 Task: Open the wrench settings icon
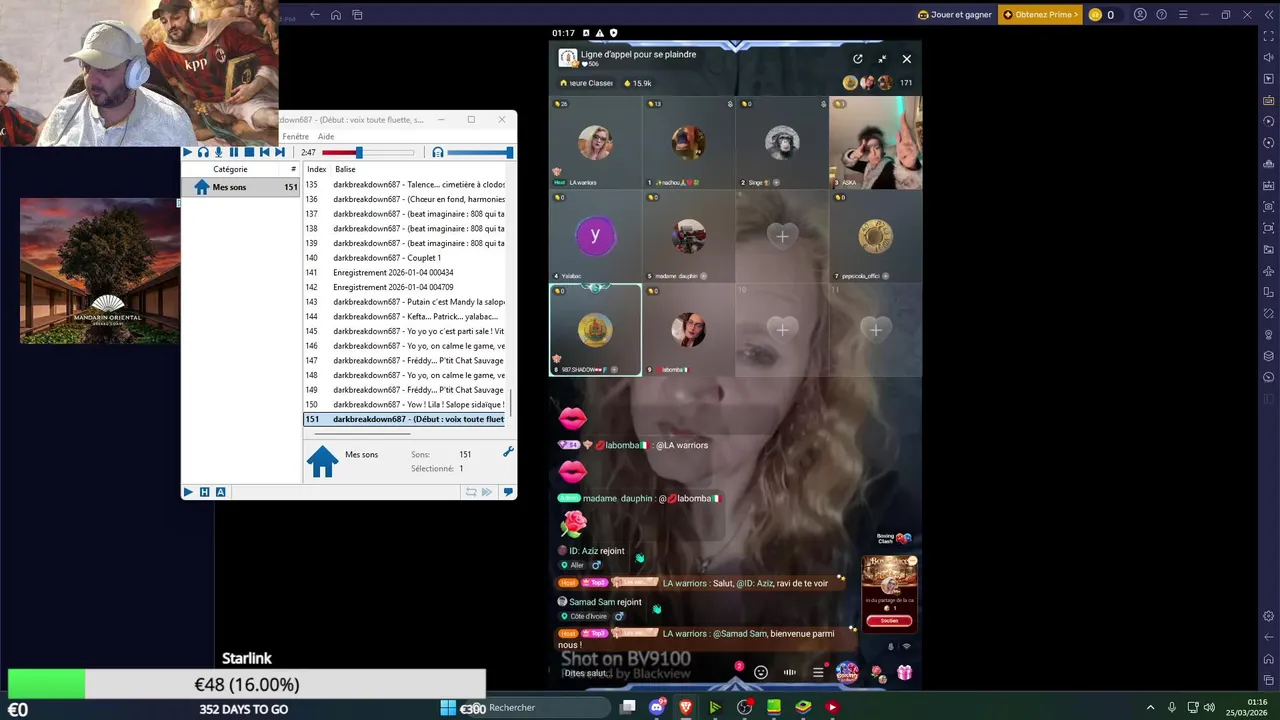coord(508,452)
